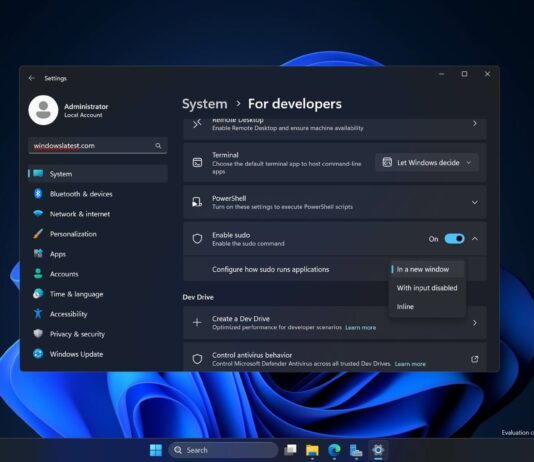Click the Dev Drive section heading
534x462 pixels.
(x=198, y=297)
